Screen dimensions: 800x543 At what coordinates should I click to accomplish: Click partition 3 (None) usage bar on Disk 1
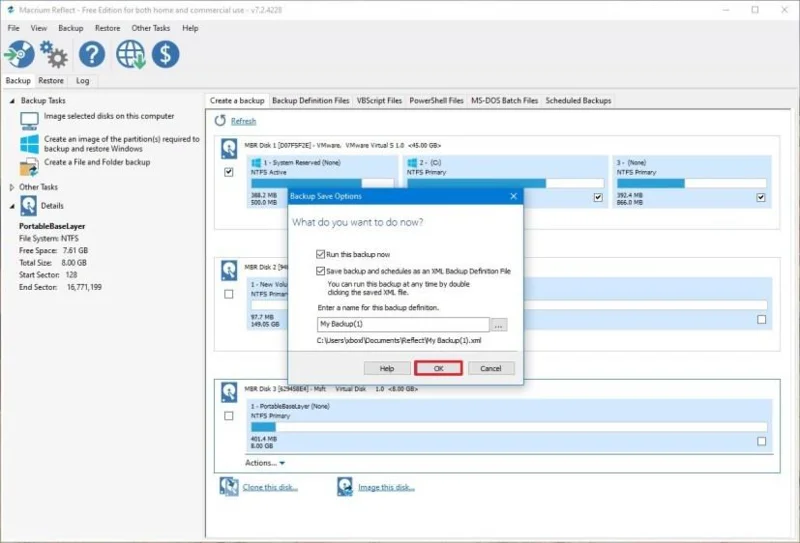[691, 183]
